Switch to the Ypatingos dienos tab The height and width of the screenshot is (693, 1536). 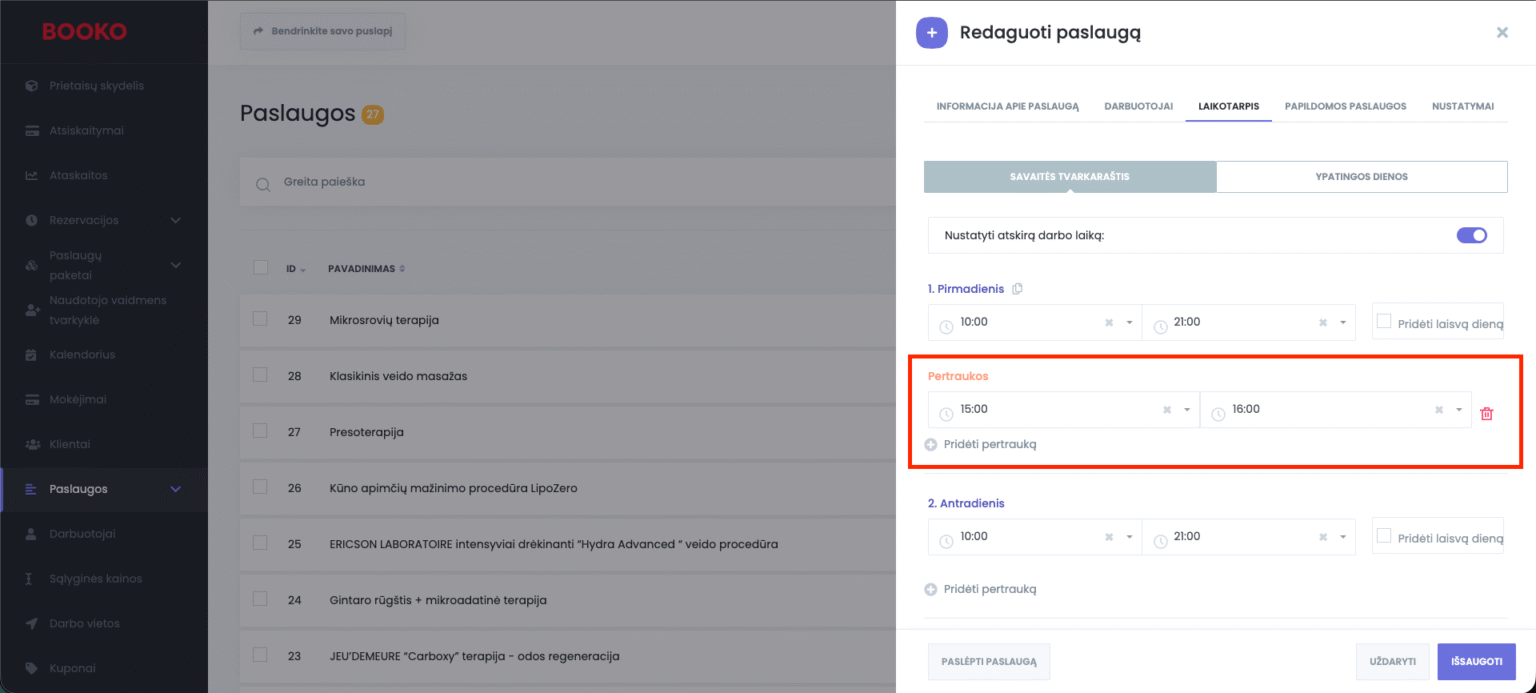pos(1361,177)
